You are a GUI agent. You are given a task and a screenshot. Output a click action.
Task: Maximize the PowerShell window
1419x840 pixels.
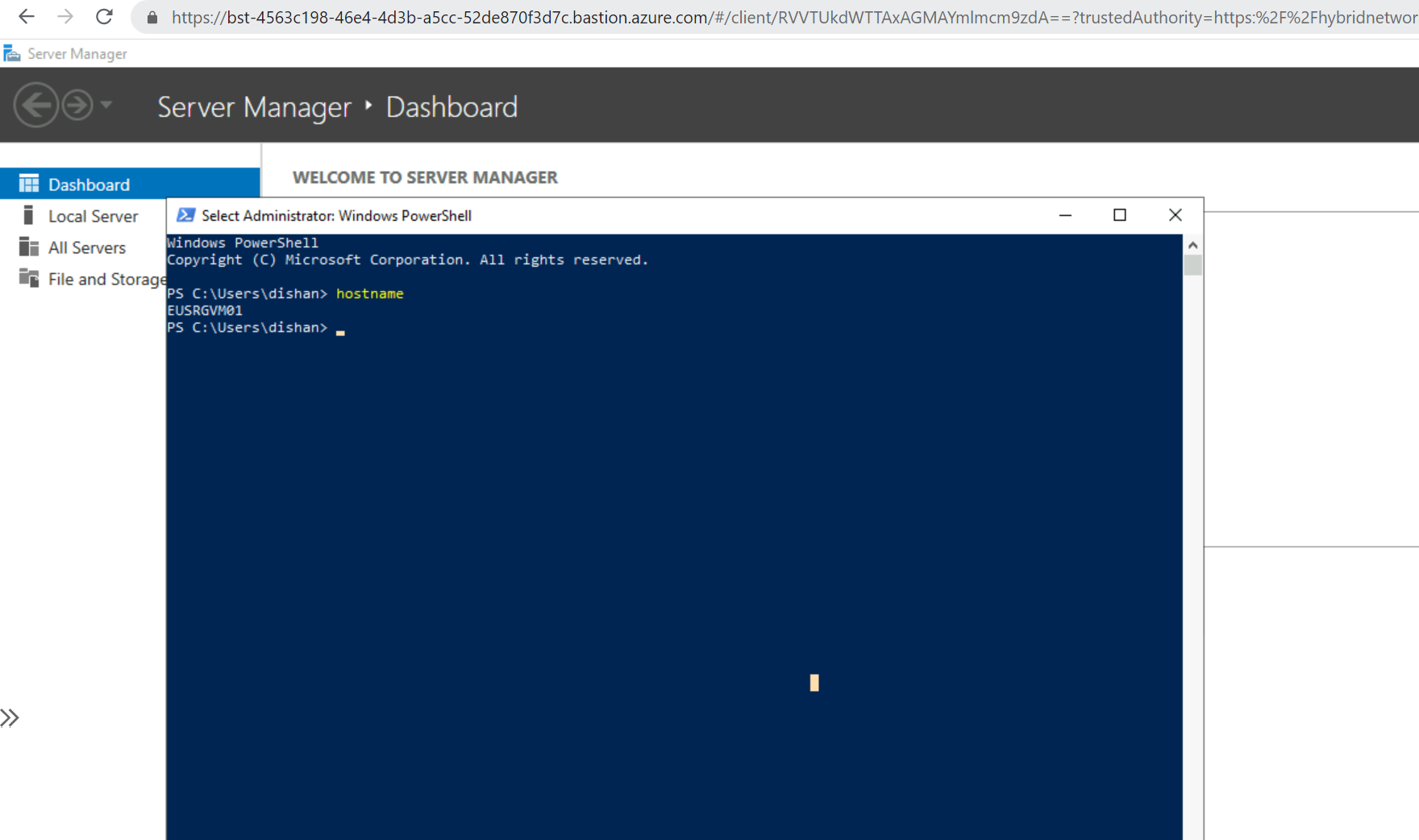tap(1120, 215)
